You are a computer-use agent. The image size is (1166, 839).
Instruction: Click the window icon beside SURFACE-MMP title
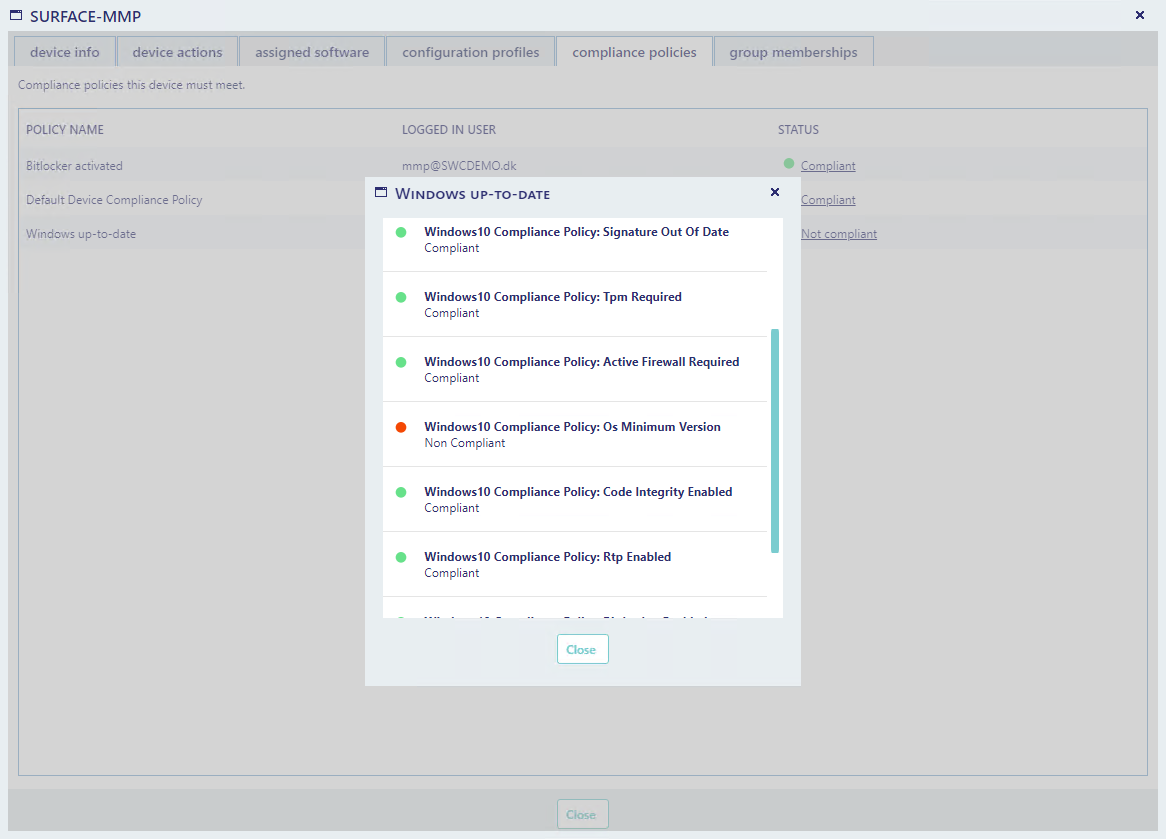coord(16,15)
